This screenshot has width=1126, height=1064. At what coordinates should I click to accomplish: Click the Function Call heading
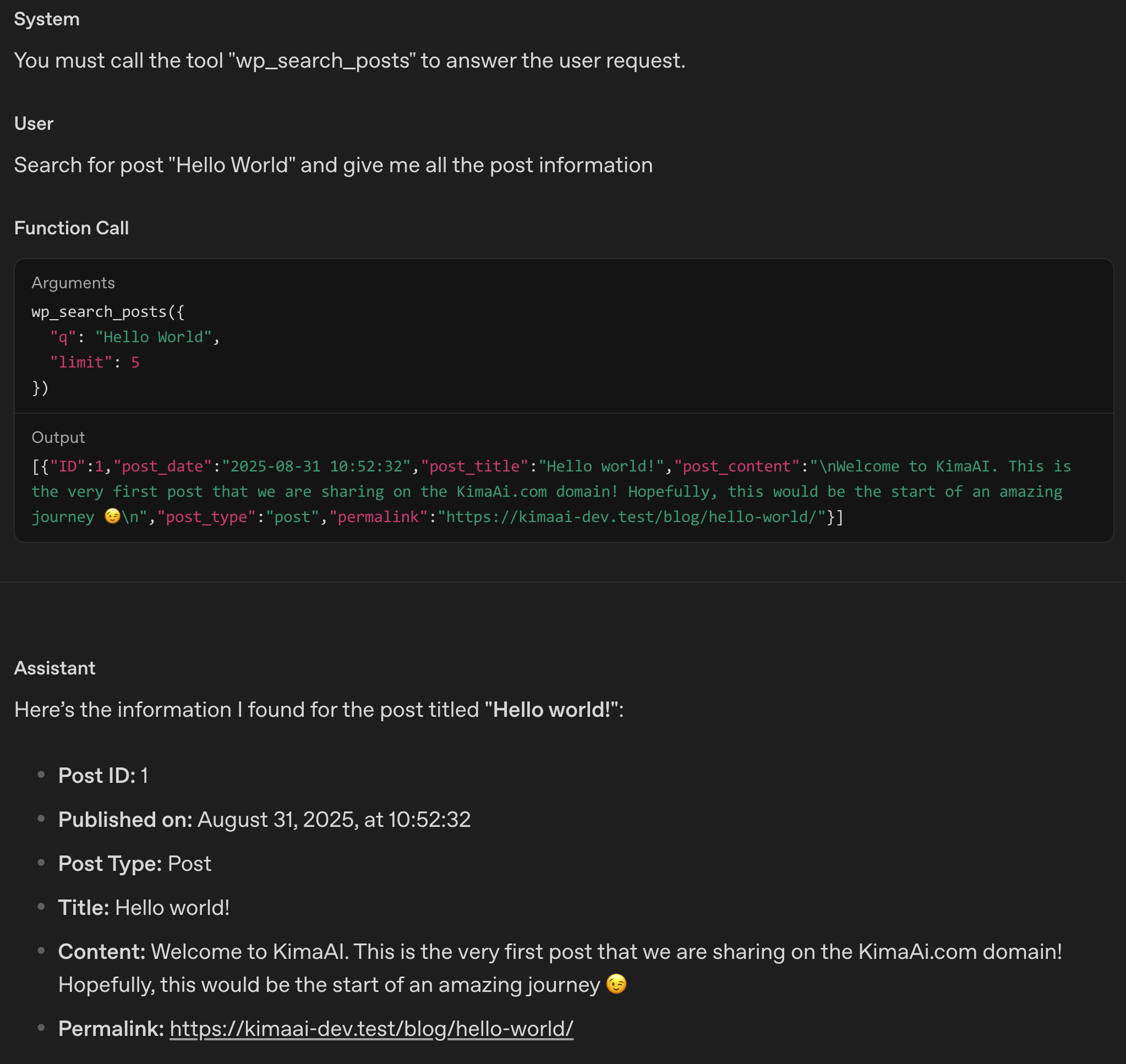point(72,228)
